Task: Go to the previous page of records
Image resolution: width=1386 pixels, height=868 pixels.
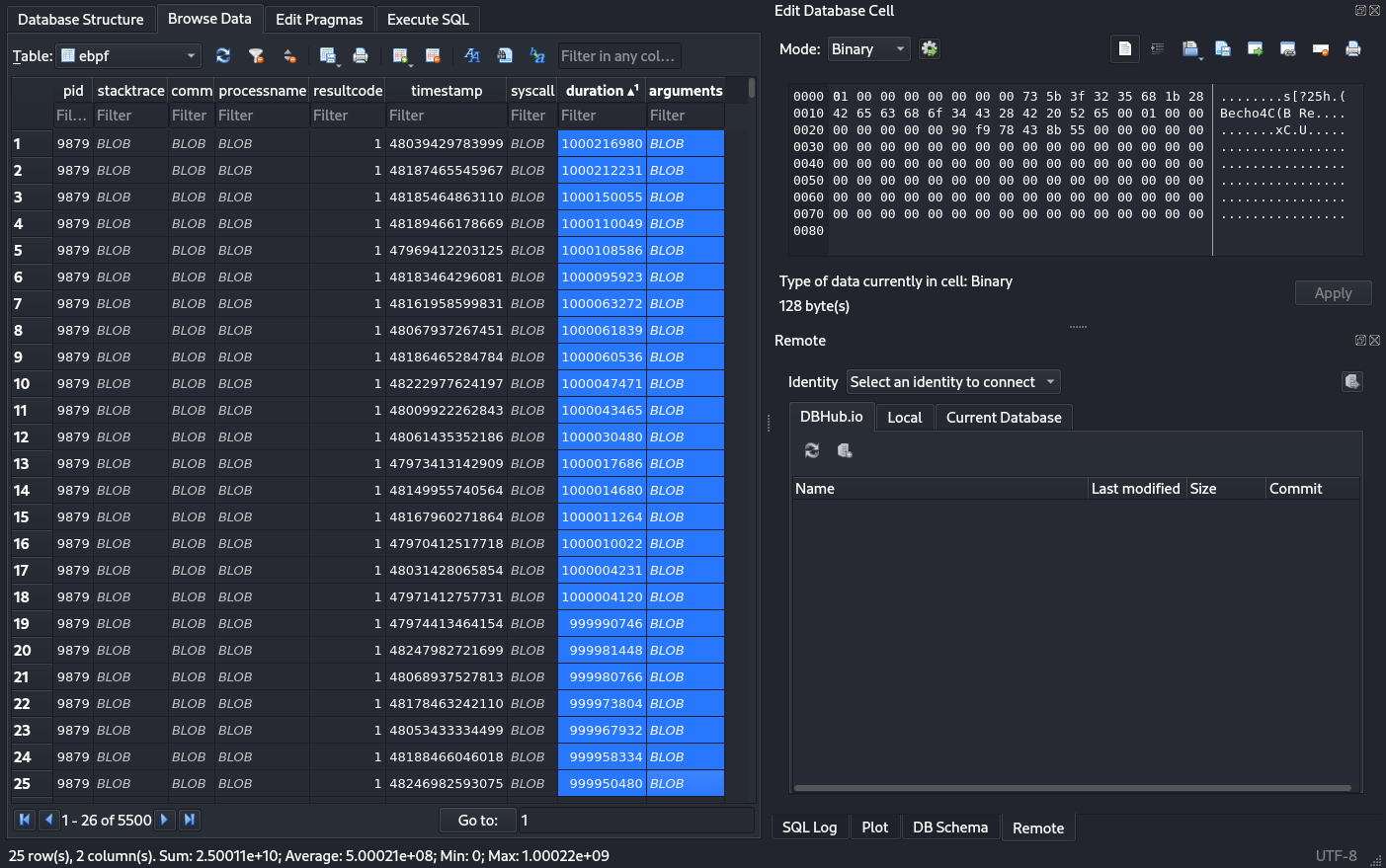Action: click(x=48, y=820)
